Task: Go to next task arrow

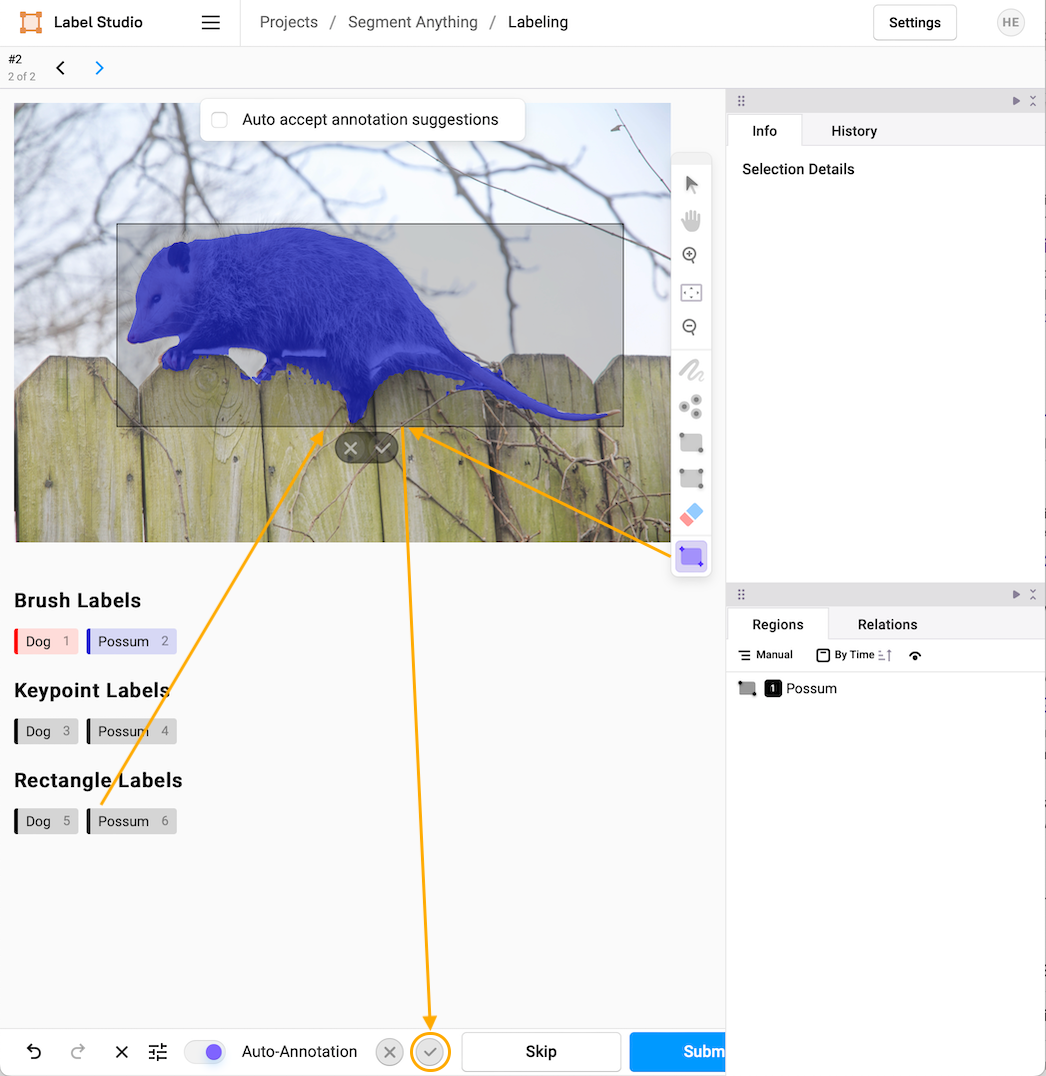Action: [x=100, y=67]
